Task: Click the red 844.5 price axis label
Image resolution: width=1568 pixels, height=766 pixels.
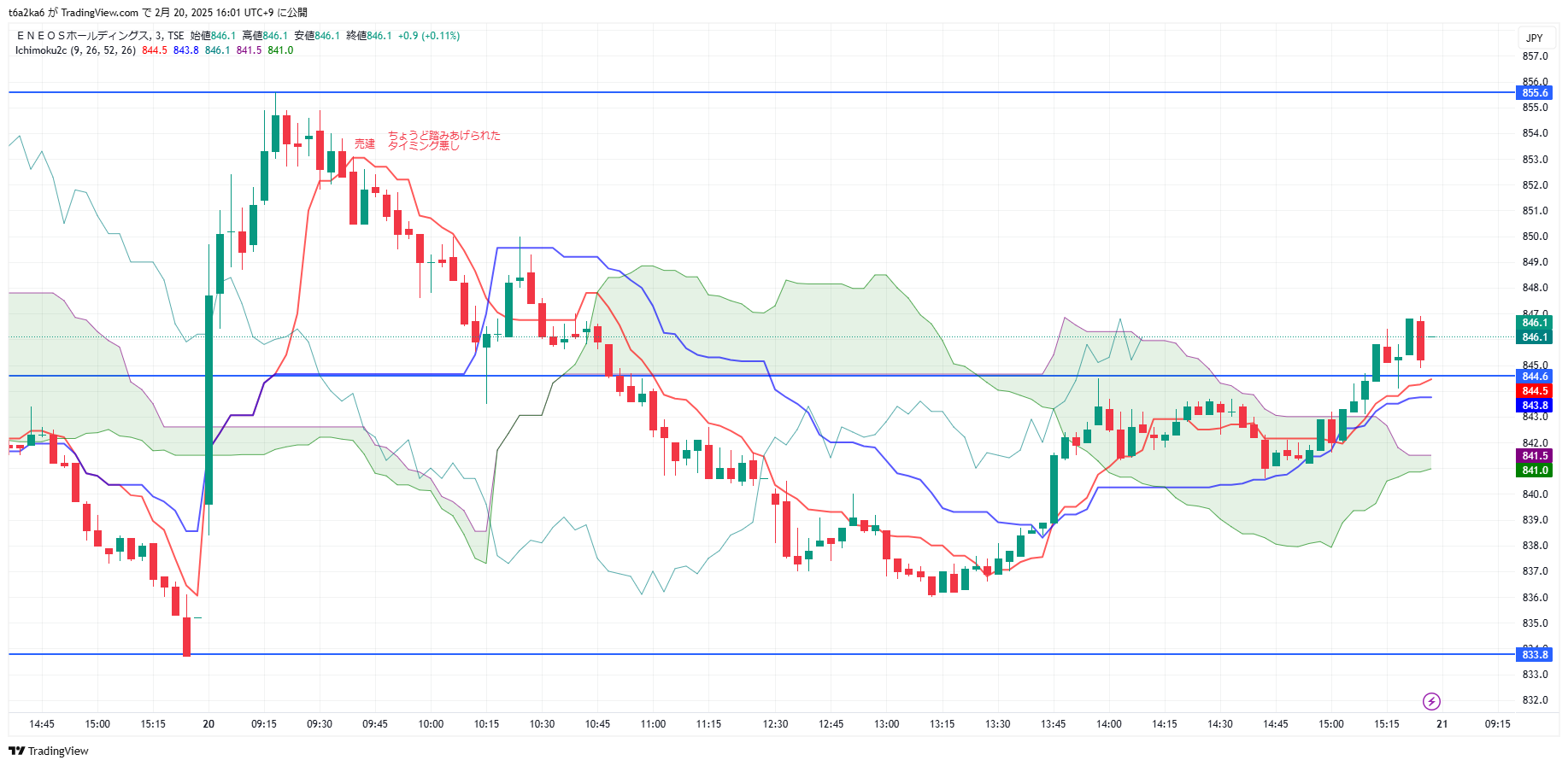Action: tap(1535, 391)
